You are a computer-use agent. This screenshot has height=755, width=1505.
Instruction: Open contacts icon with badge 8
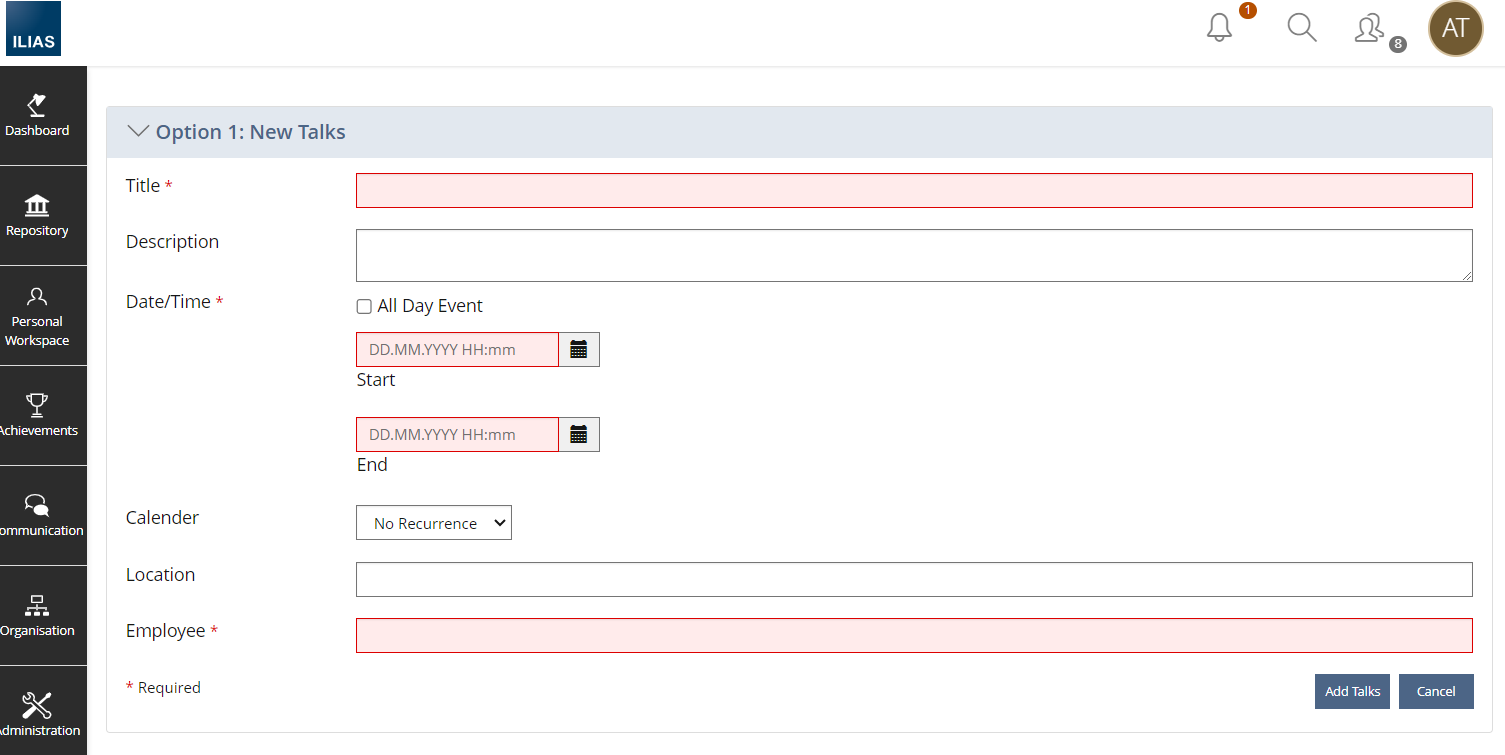[x=1369, y=28]
